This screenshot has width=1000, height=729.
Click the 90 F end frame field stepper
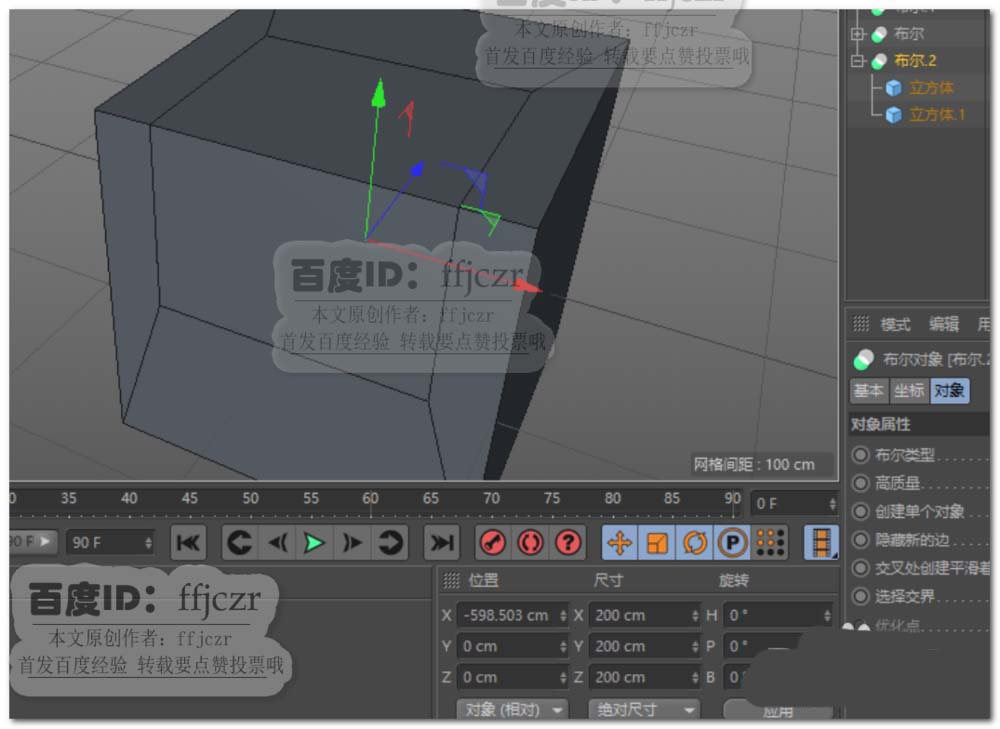(149, 543)
